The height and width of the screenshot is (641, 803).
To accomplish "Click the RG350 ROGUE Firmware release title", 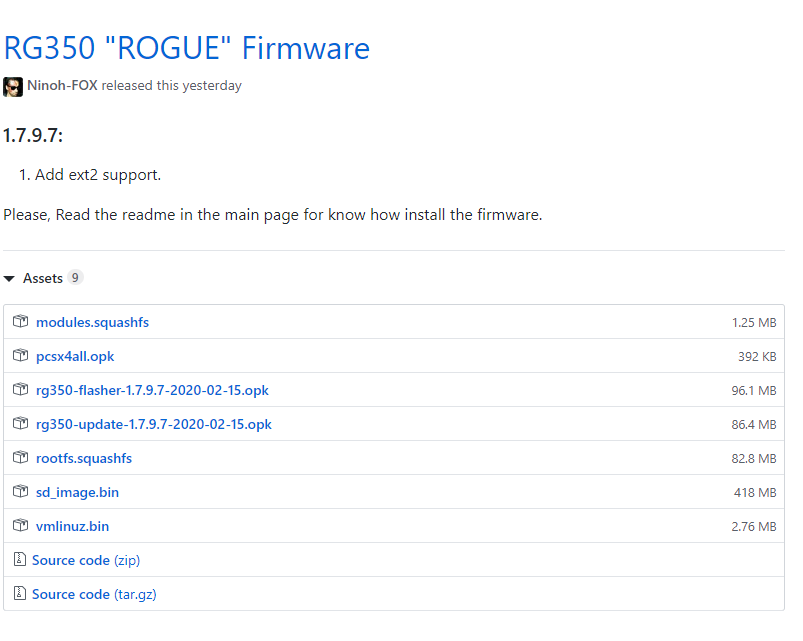I will tap(187, 48).
